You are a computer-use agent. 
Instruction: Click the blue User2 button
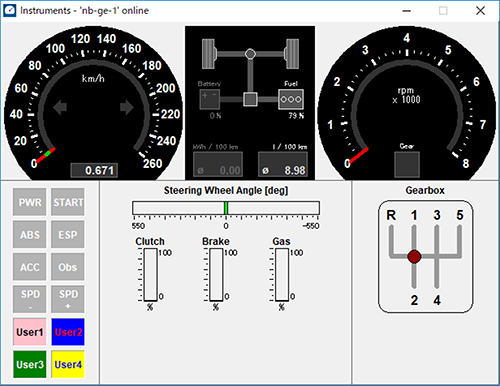coord(68,332)
